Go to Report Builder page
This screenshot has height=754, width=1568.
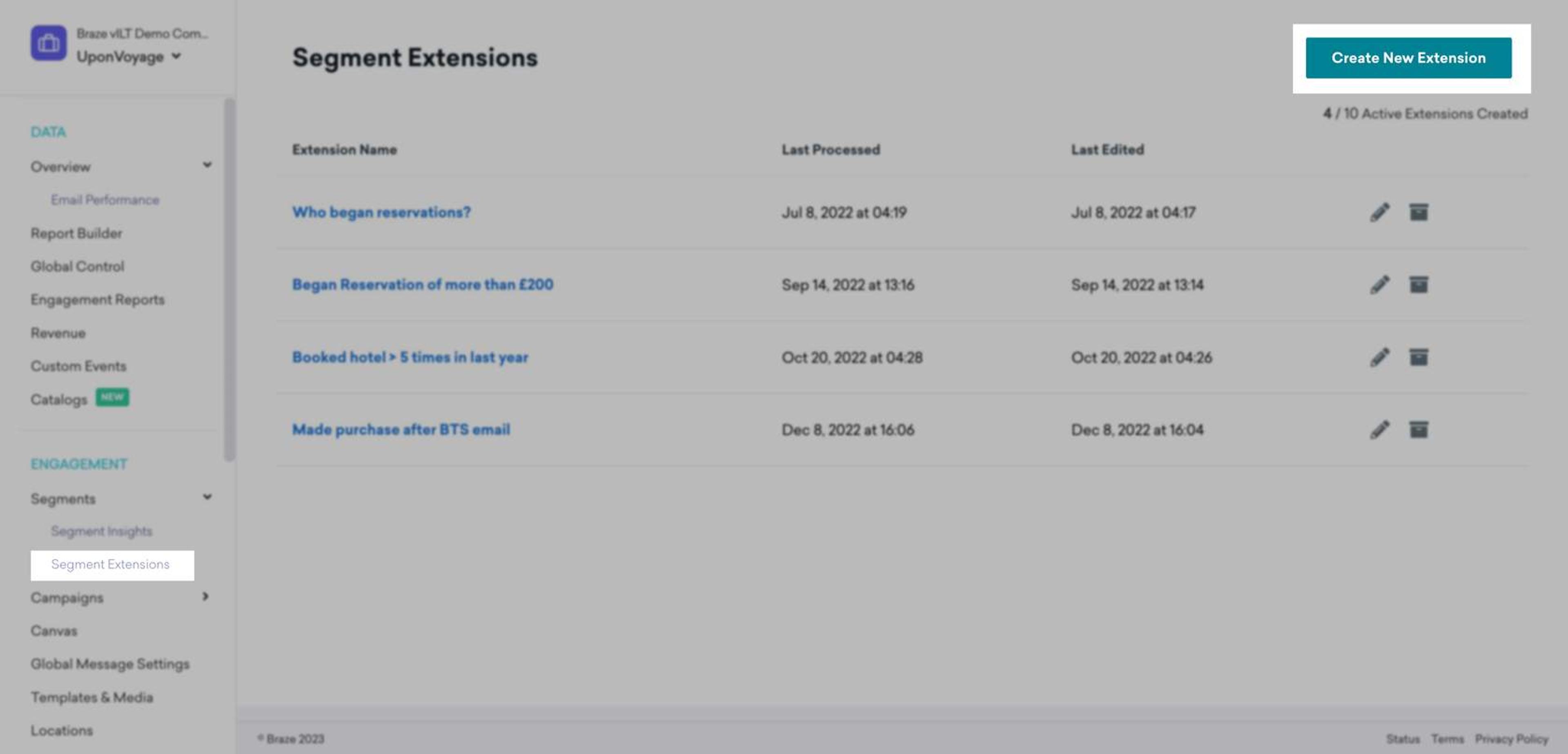[76, 233]
